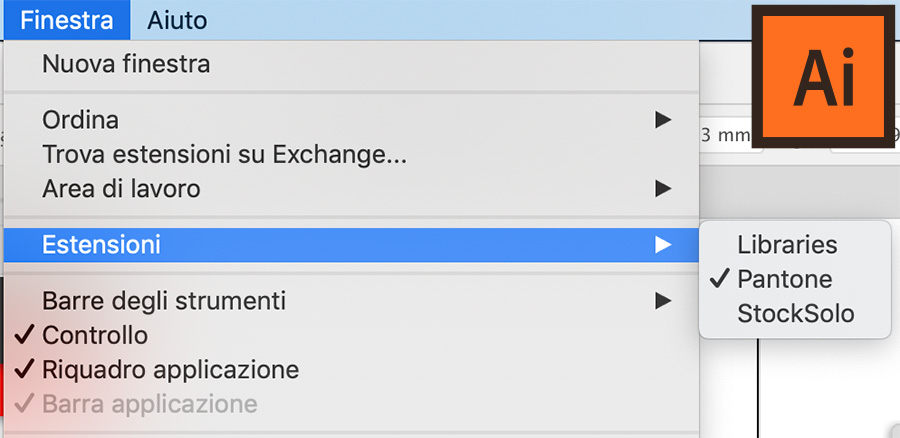The width and height of the screenshot is (900, 438).
Task: Open Trova estensioni su Exchange link
Action: click(x=351, y=154)
